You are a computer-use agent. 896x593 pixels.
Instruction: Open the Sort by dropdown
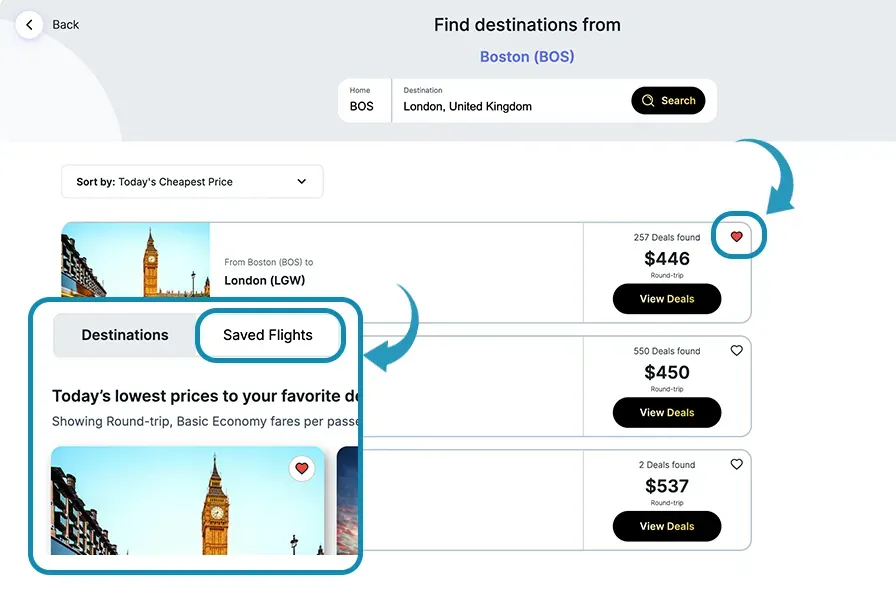click(192, 182)
